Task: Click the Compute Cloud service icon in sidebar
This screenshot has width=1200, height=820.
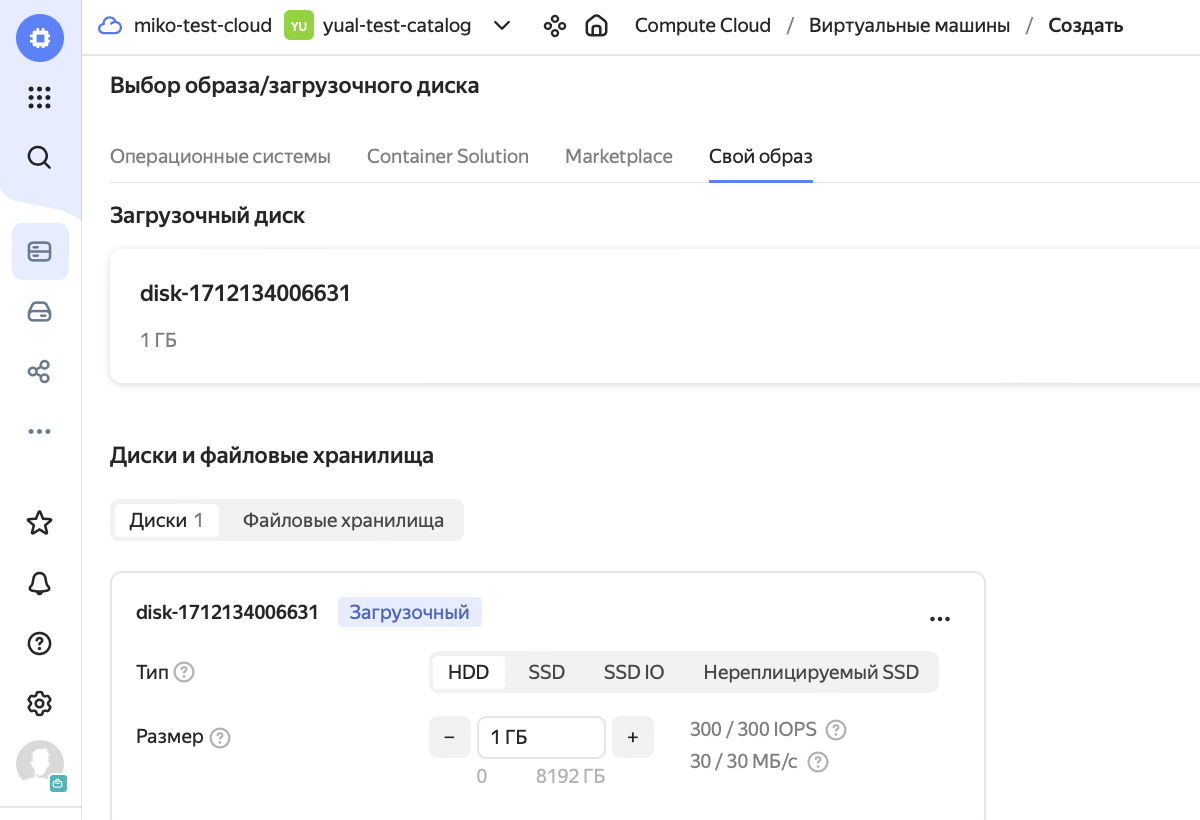Action: 39,39
